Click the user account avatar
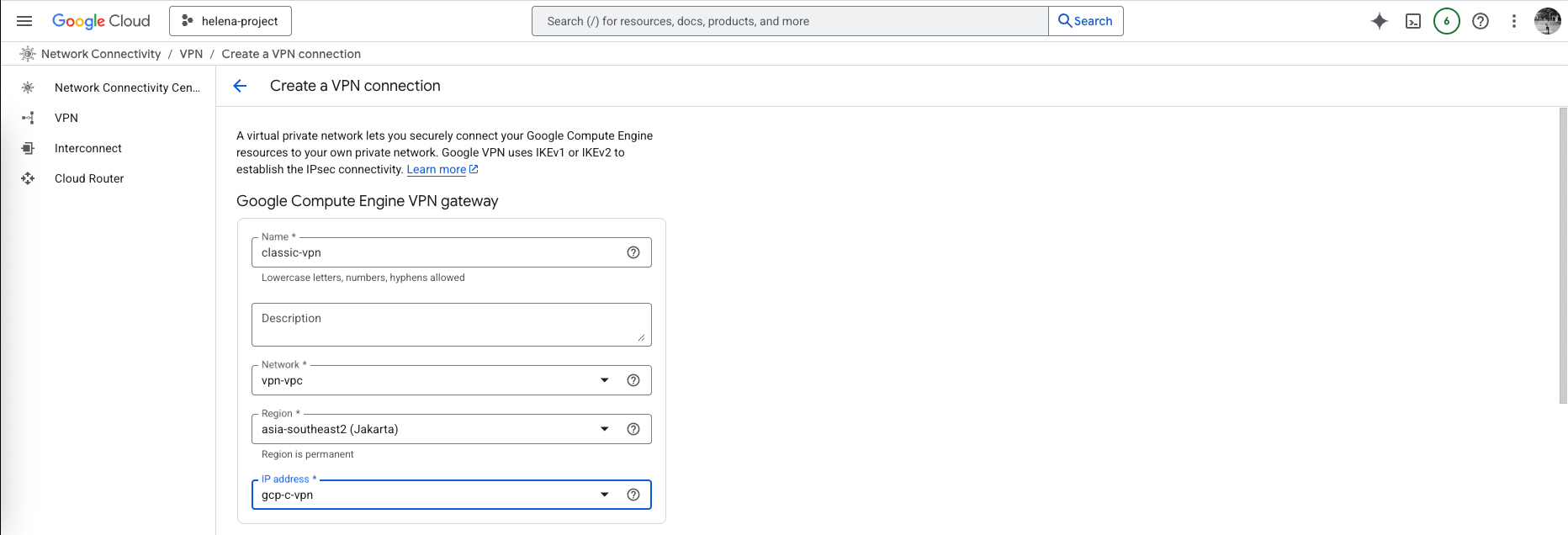 (x=1547, y=21)
